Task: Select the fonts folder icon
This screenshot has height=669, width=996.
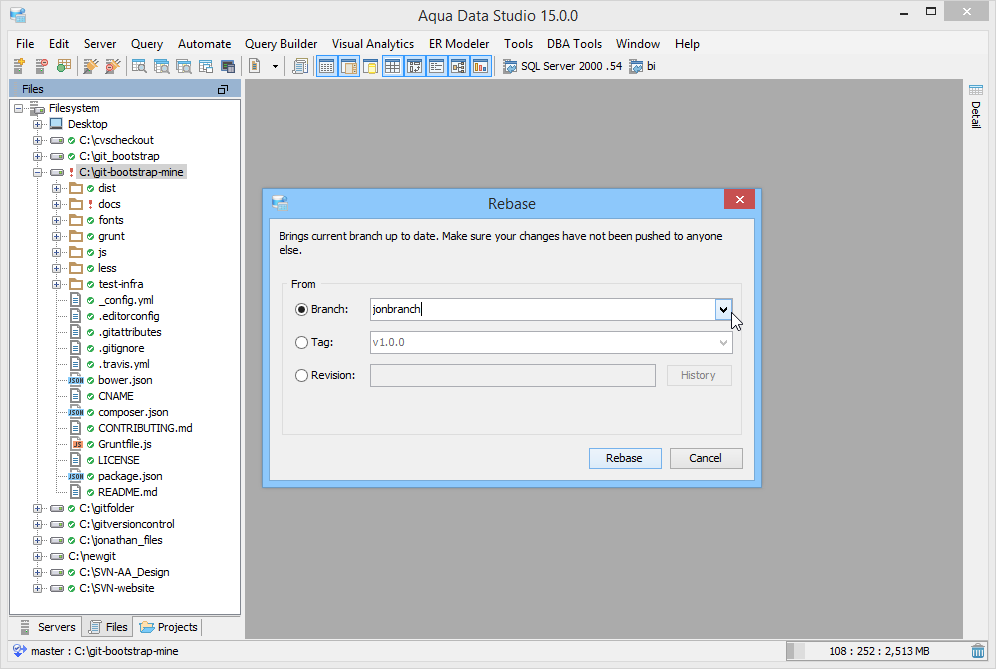Action: pyautogui.click(x=76, y=220)
